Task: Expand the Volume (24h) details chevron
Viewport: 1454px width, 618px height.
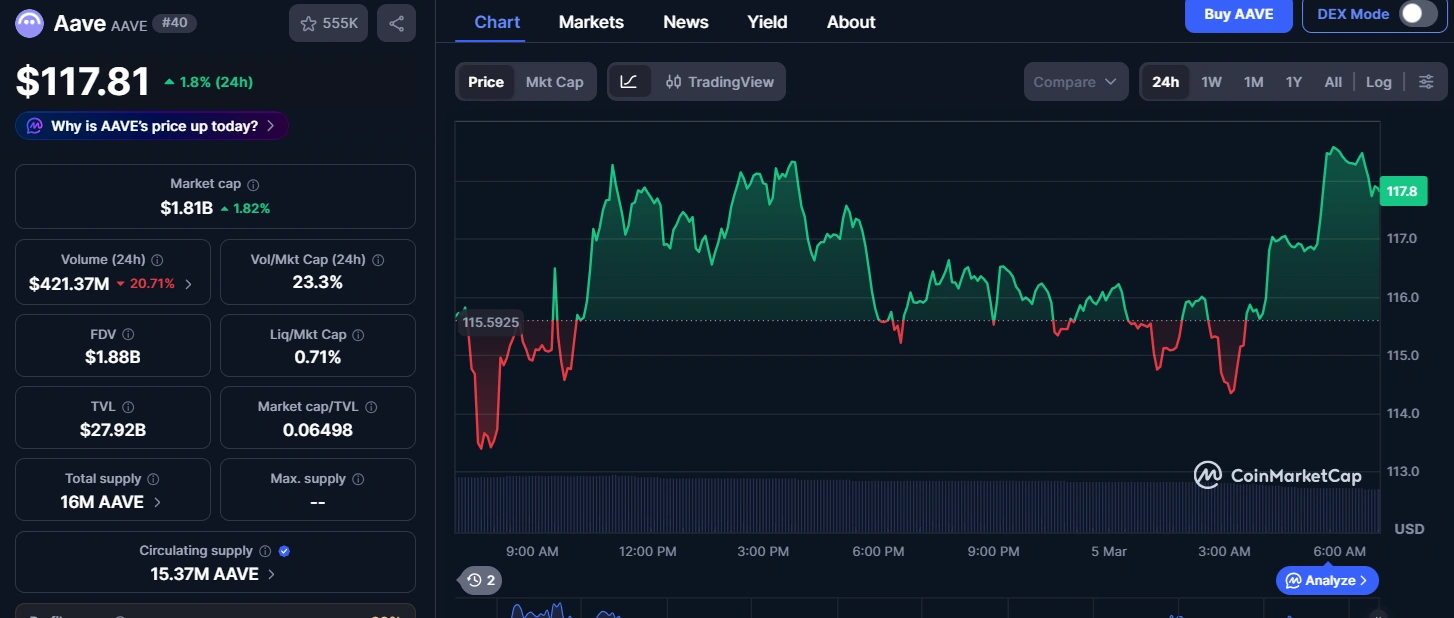Action: coord(186,283)
